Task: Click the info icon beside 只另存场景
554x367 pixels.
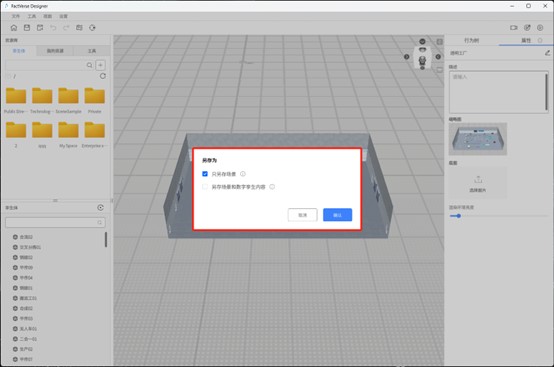Action: click(x=243, y=174)
